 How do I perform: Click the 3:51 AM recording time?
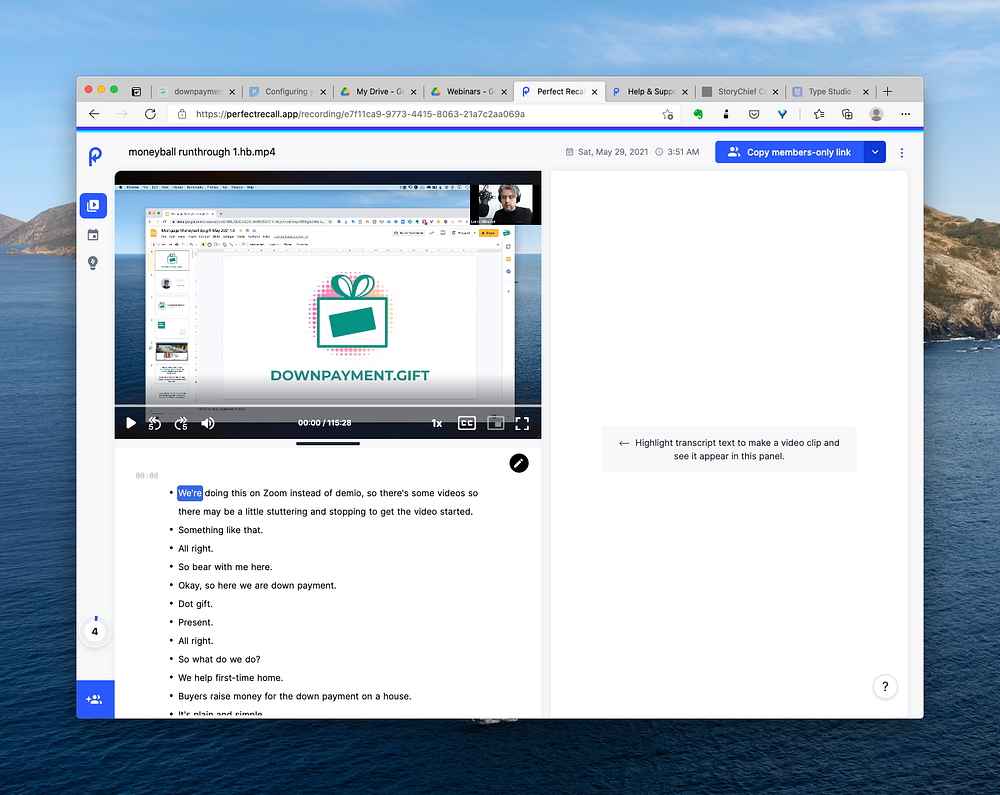coord(677,152)
